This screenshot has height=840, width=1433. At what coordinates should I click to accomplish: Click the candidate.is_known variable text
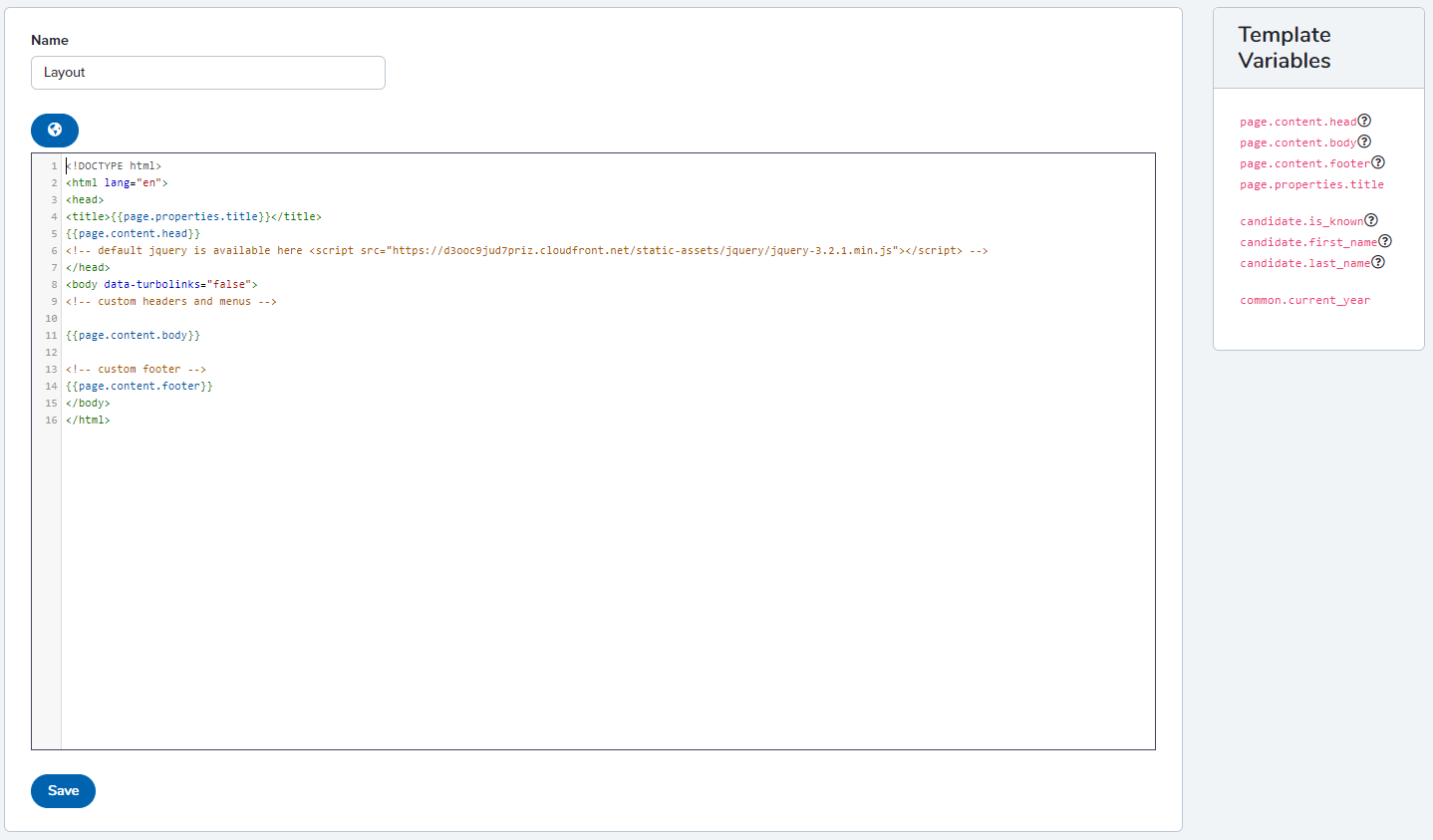pyautogui.click(x=1300, y=221)
